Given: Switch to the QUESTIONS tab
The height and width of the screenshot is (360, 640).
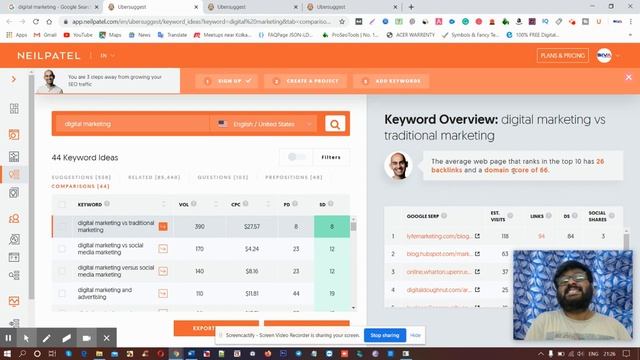Looking at the screenshot, I should click(223, 178).
